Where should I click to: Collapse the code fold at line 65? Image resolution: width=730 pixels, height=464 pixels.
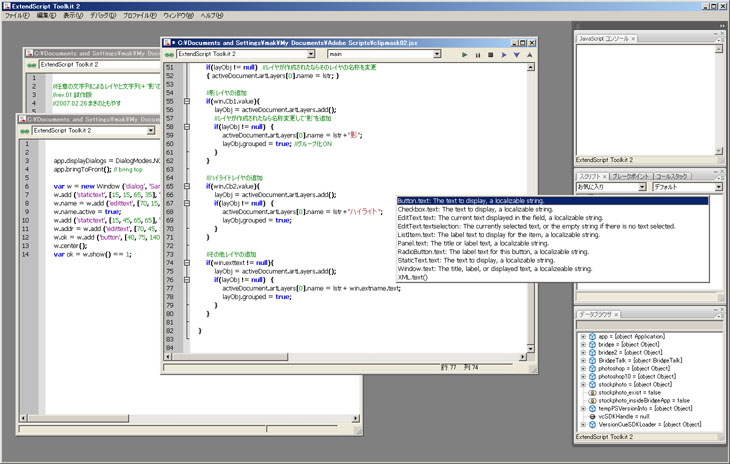click(187, 186)
